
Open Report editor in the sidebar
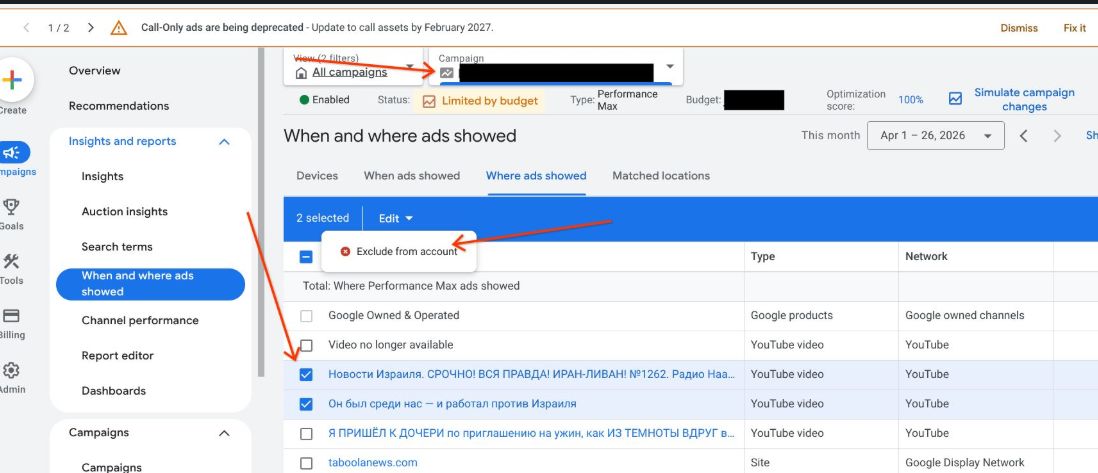(118, 355)
